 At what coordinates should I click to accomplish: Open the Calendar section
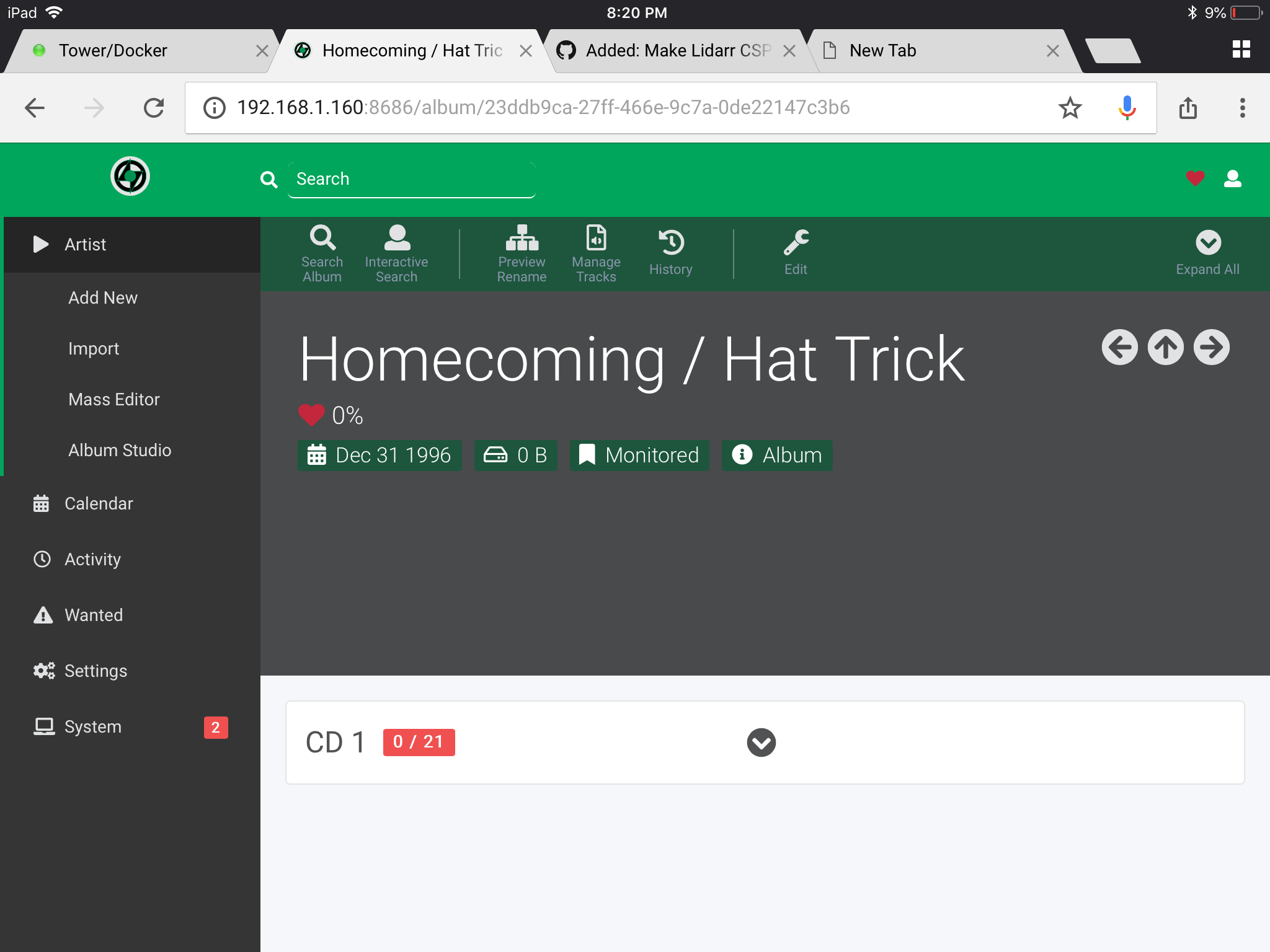pos(98,503)
